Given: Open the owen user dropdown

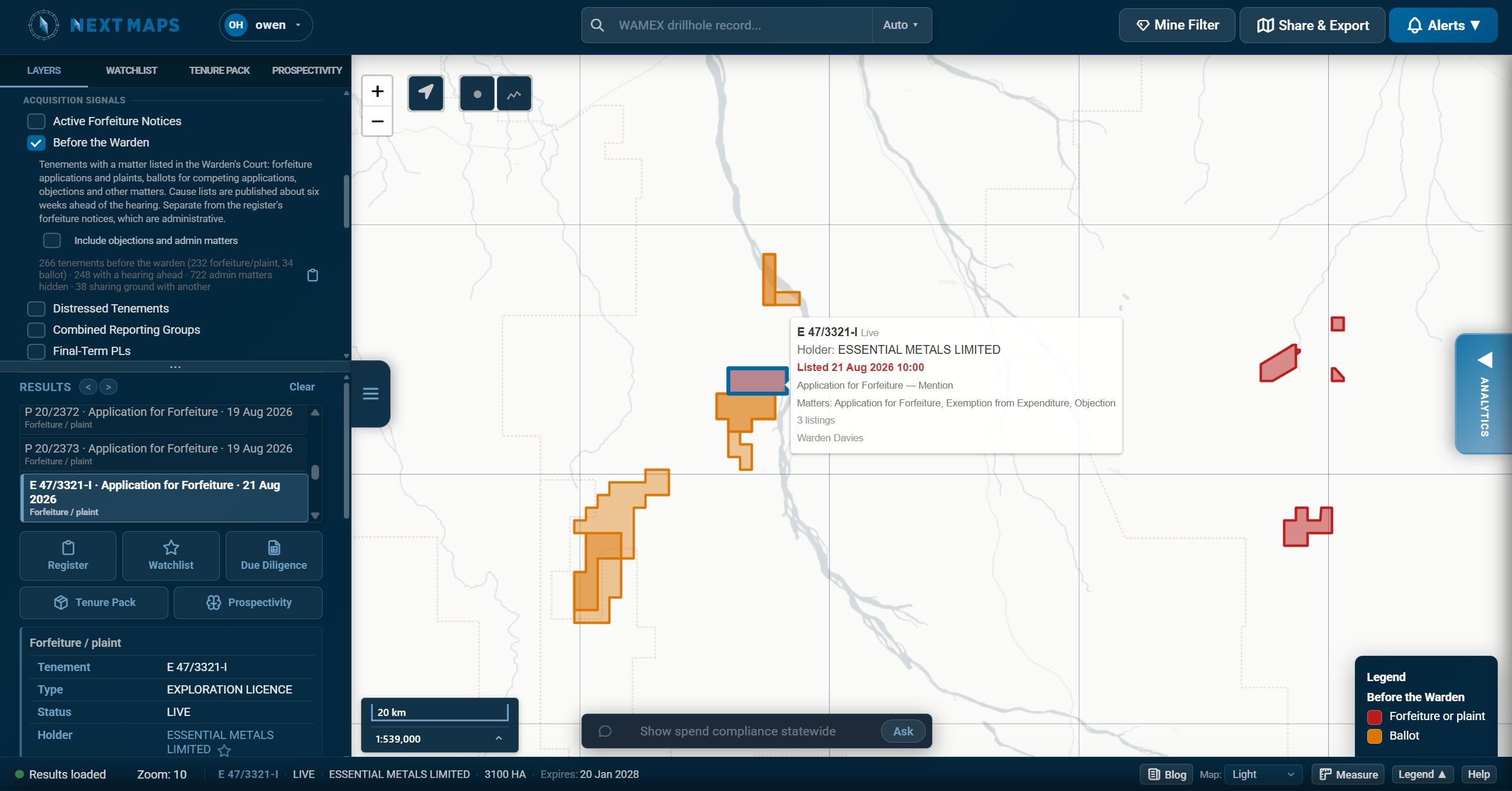Looking at the screenshot, I should pyautogui.click(x=266, y=25).
